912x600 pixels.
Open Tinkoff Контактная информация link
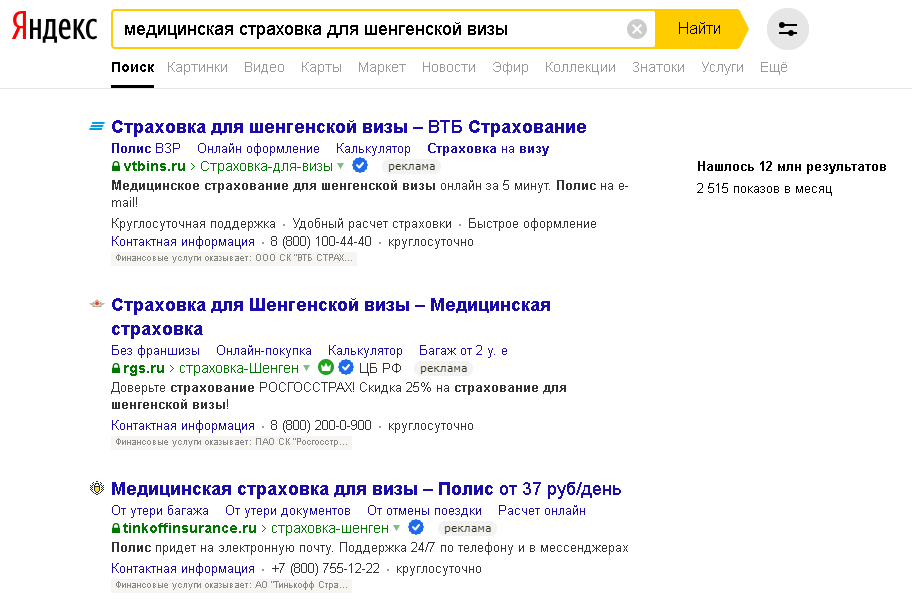click(183, 569)
